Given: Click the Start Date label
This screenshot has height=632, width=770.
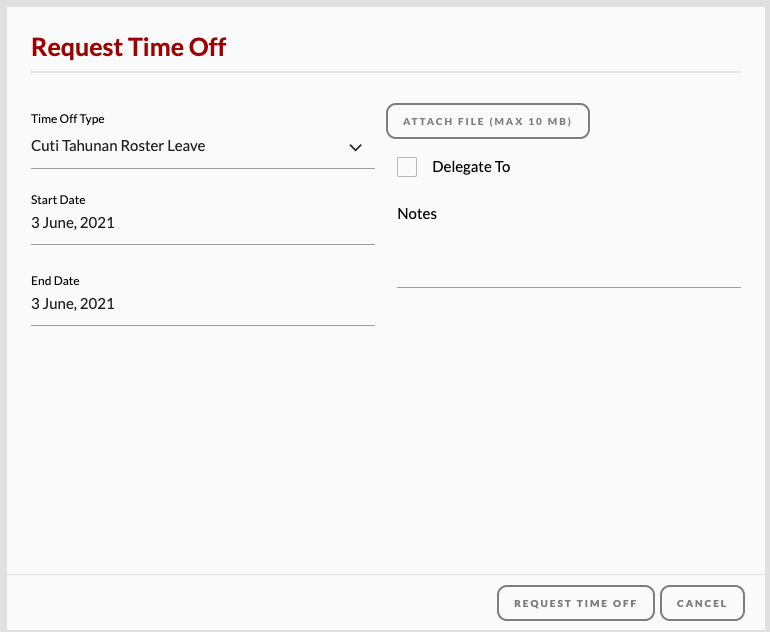Looking at the screenshot, I should 58,200.
